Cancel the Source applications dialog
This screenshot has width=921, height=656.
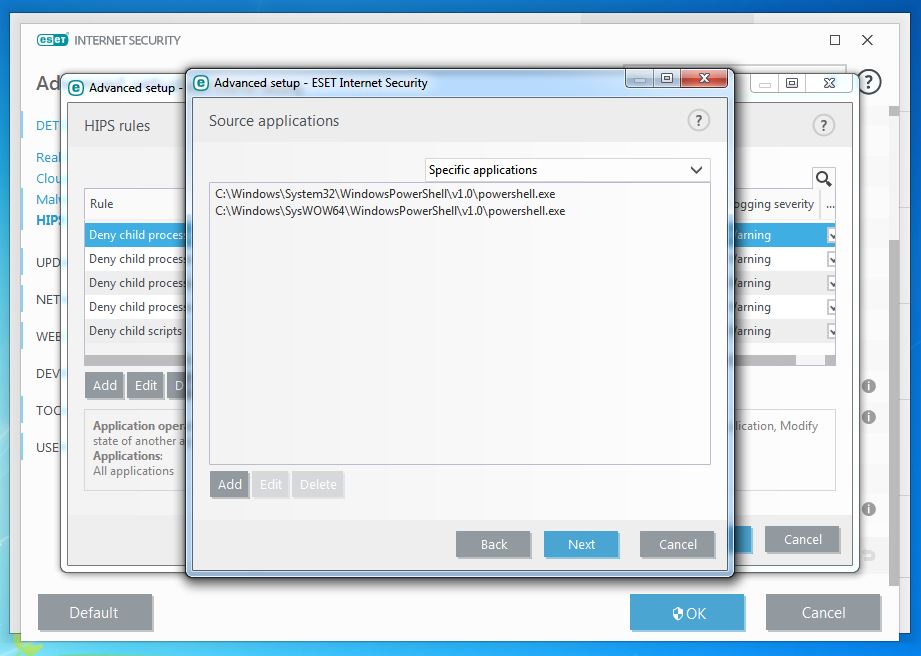(x=677, y=544)
